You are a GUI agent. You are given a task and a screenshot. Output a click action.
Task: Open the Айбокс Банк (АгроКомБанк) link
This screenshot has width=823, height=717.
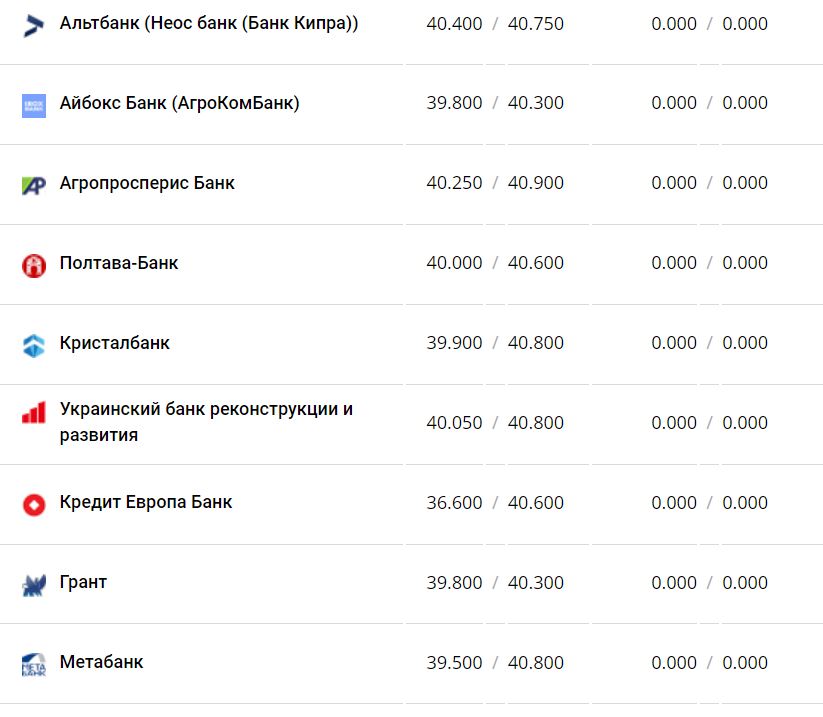pos(179,103)
